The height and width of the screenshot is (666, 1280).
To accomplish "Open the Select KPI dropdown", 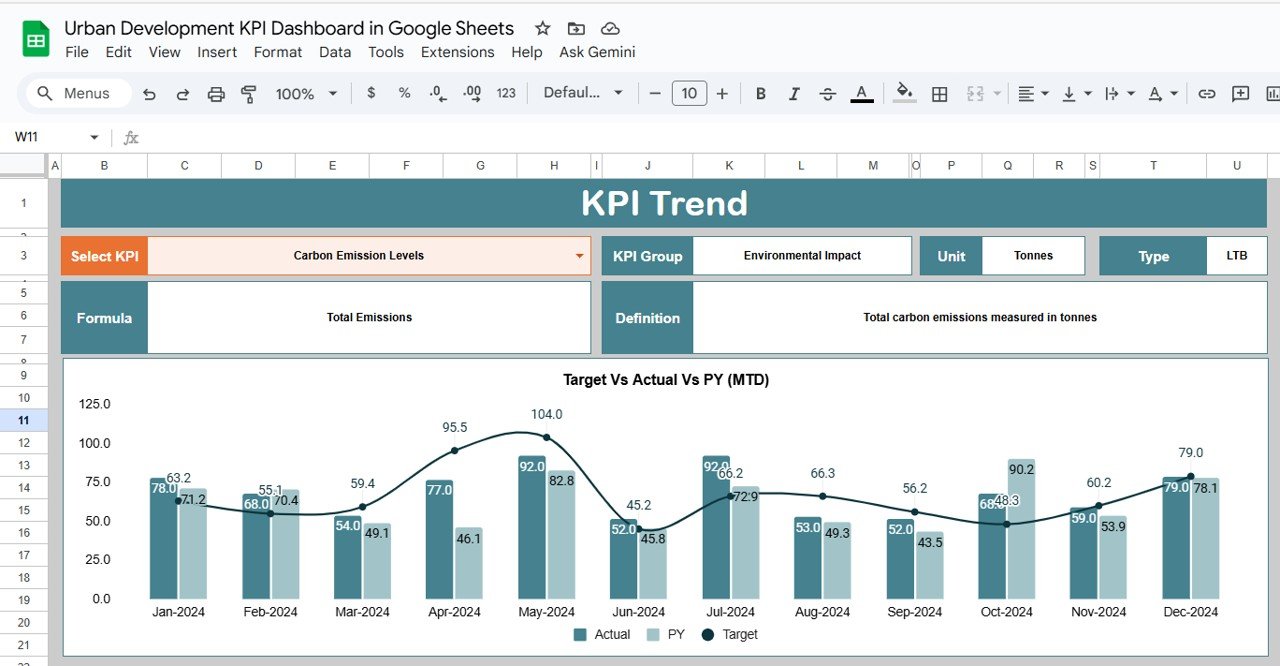I will (x=577, y=255).
